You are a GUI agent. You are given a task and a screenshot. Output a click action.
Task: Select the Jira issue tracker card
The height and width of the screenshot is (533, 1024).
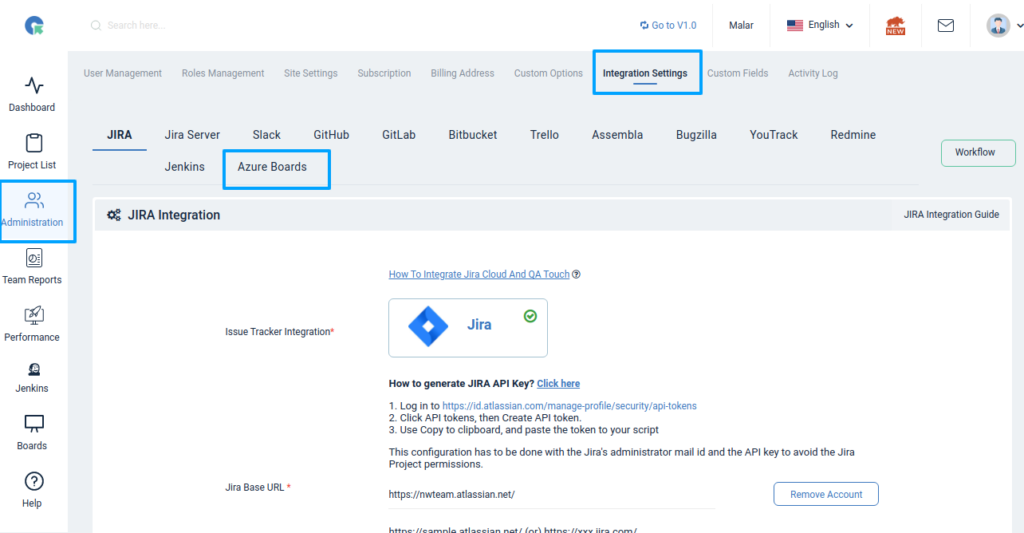pyautogui.click(x=467, y=327)
